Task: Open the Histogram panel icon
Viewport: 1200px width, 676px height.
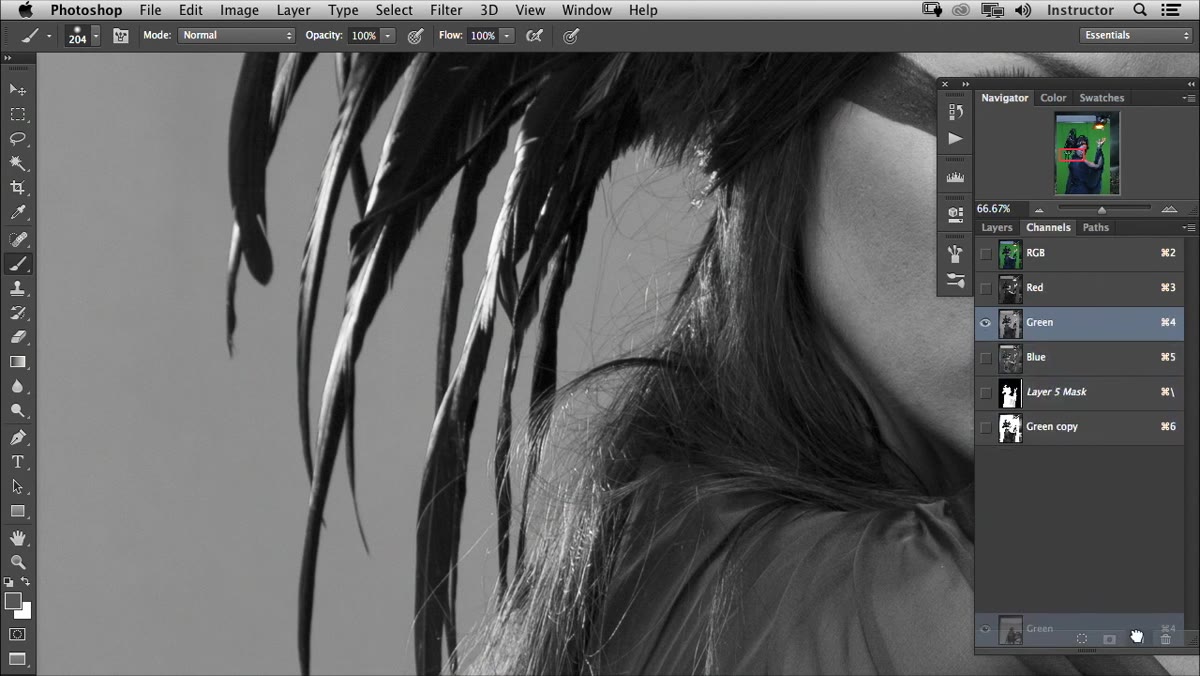Action: click(955, 177)
